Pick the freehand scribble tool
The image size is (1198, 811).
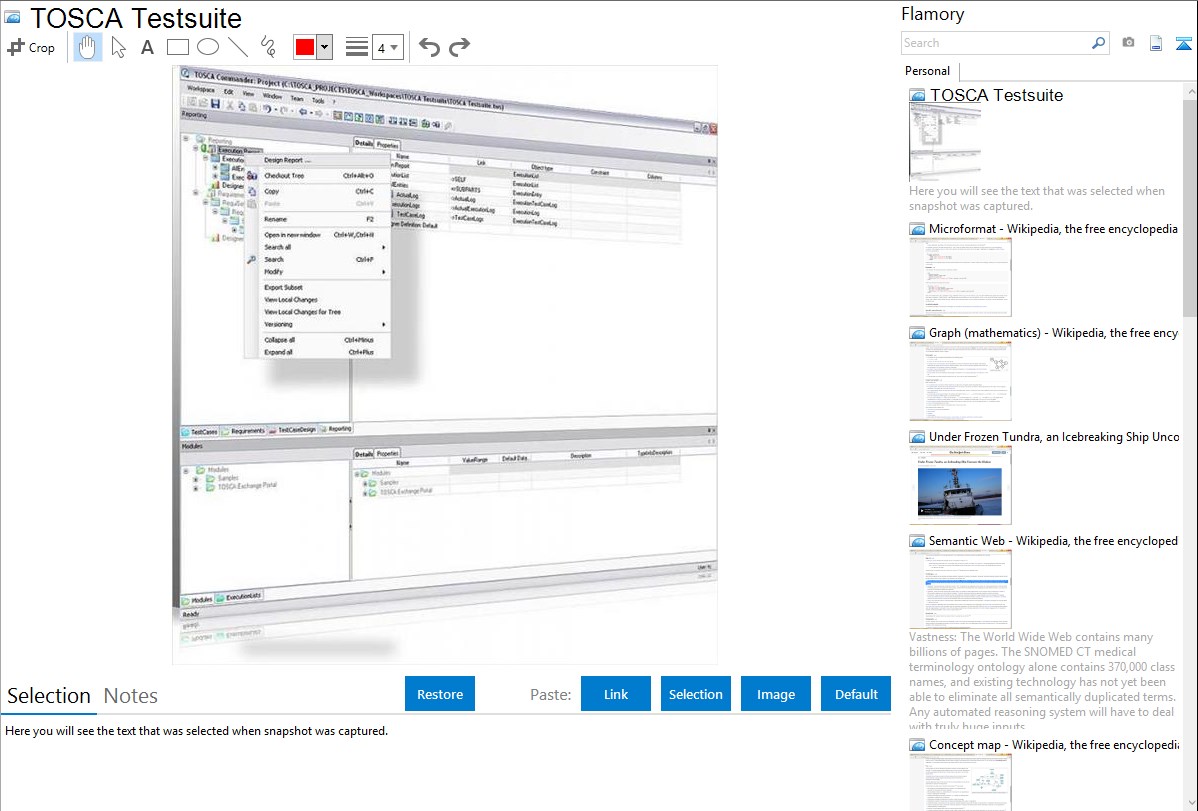[268, 47]
